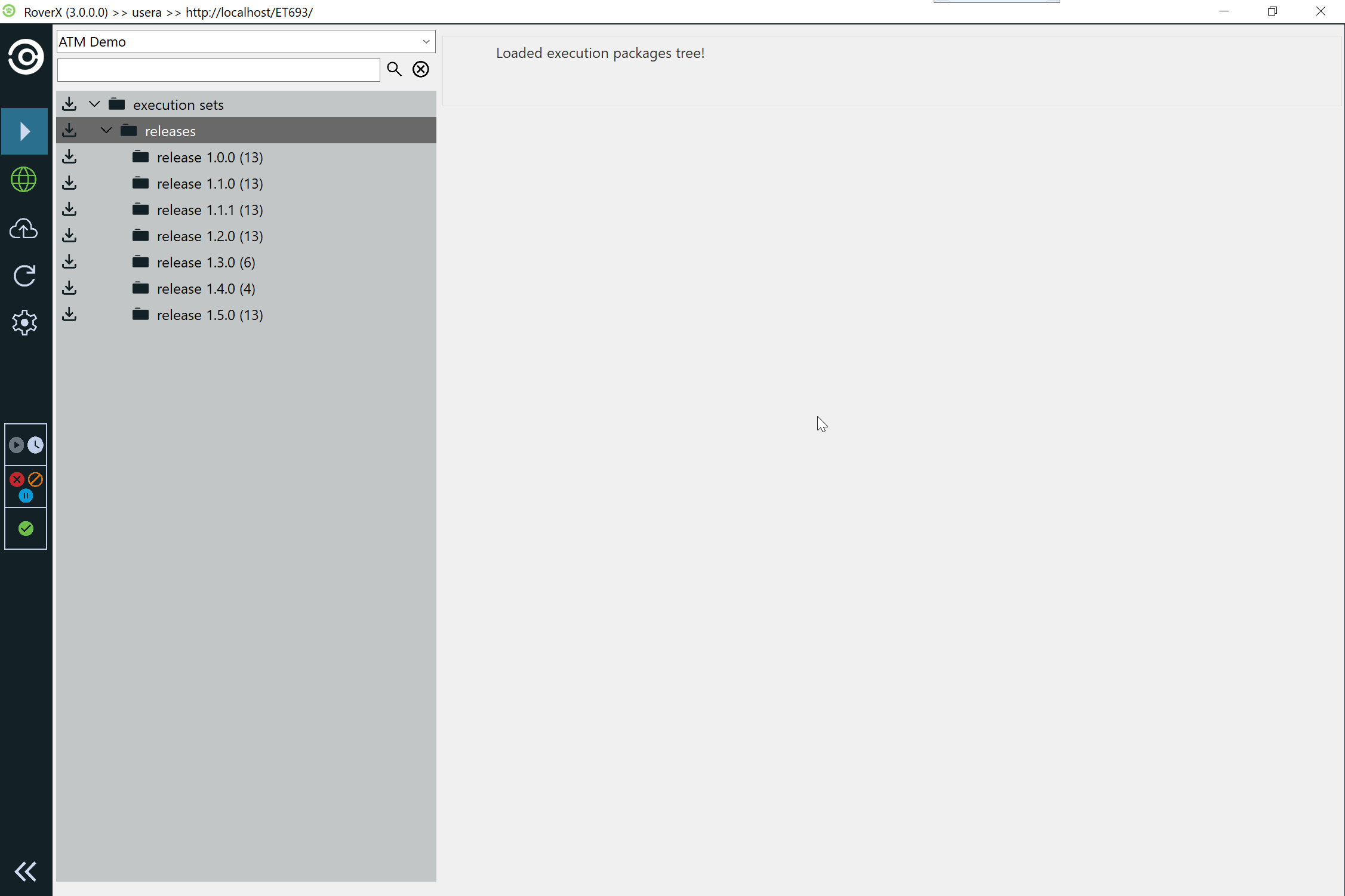Collapse the execution sets tree node

(x=94, y=104)
